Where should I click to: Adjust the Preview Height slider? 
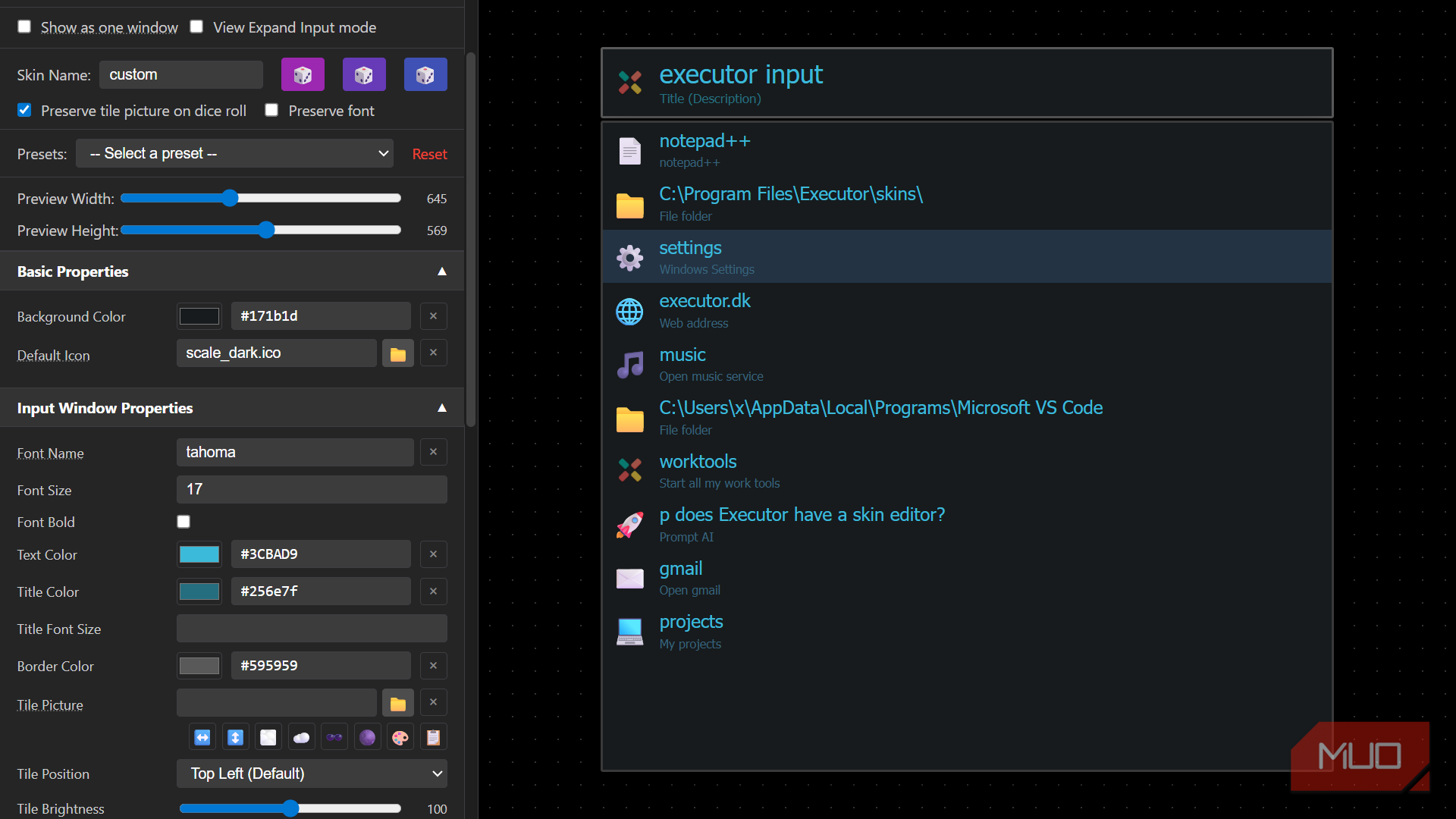tap(260, 230)
